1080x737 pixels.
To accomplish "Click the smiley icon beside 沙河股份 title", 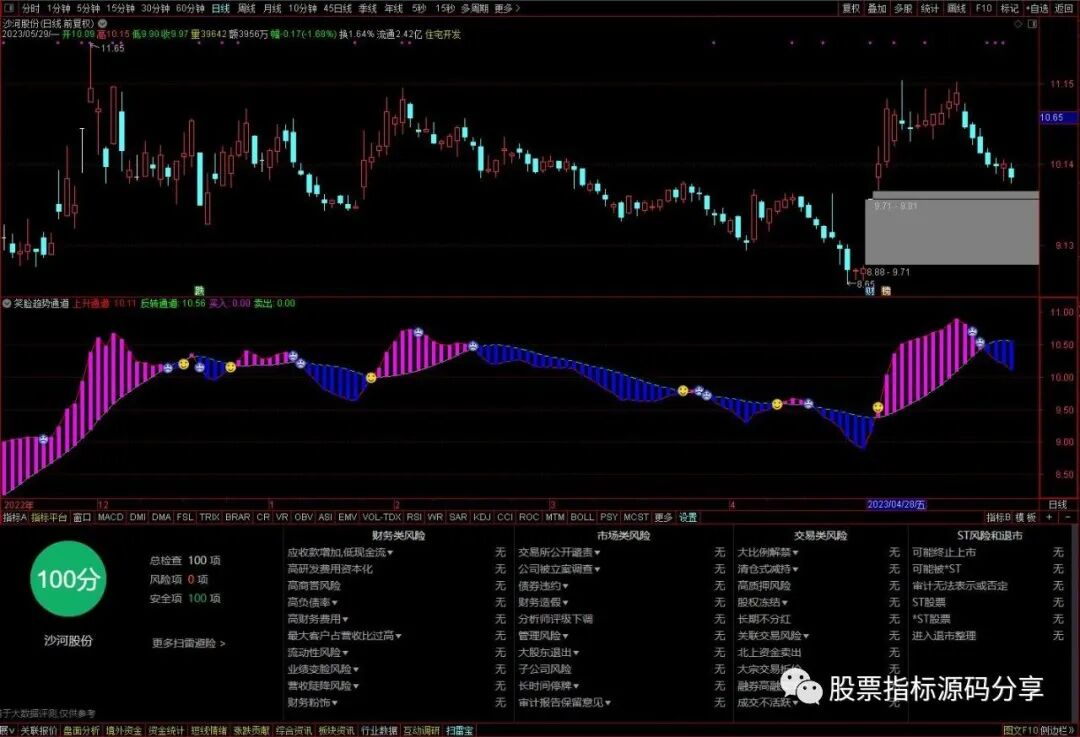I will coord(103,23).
